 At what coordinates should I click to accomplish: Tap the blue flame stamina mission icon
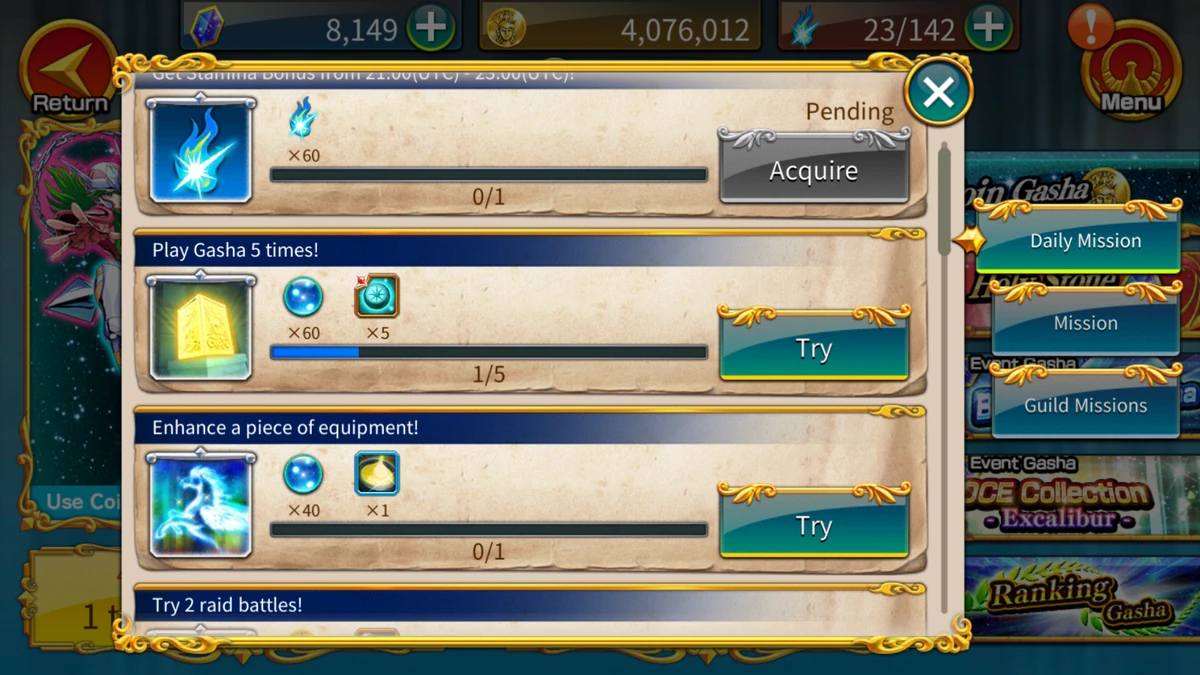click(x=200, y=150)
